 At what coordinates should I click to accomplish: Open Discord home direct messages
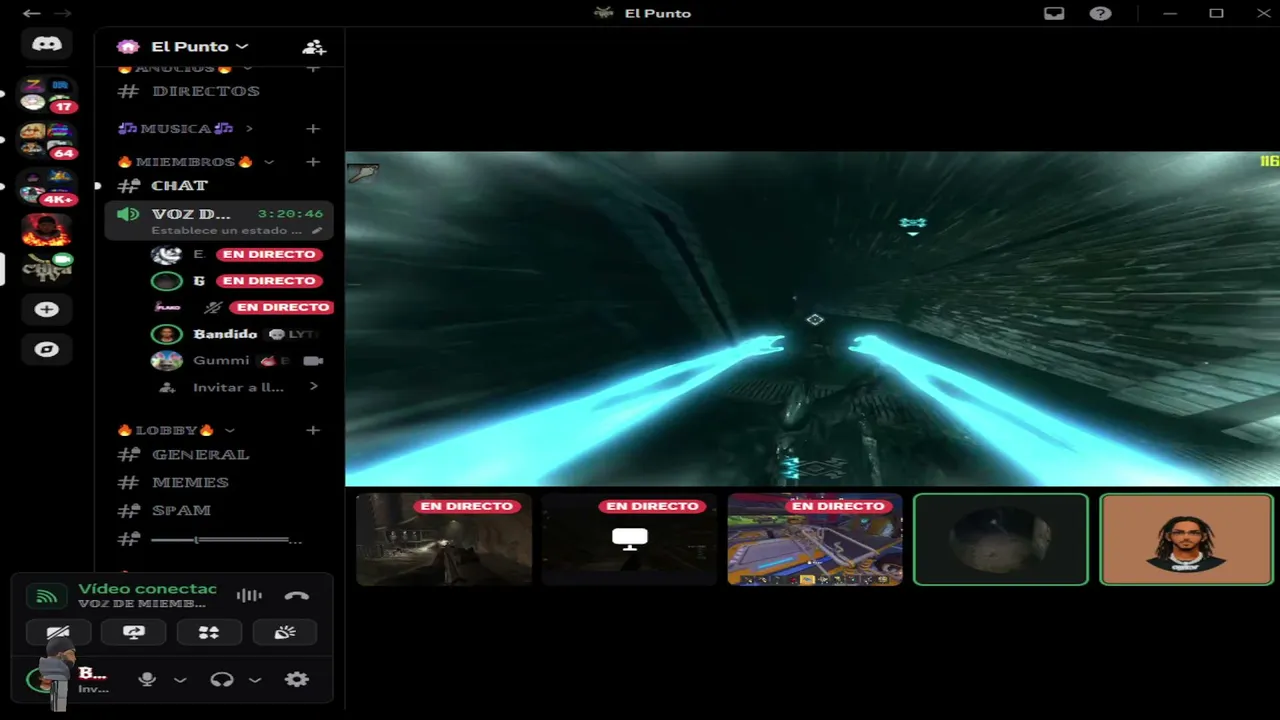point(46,44)
